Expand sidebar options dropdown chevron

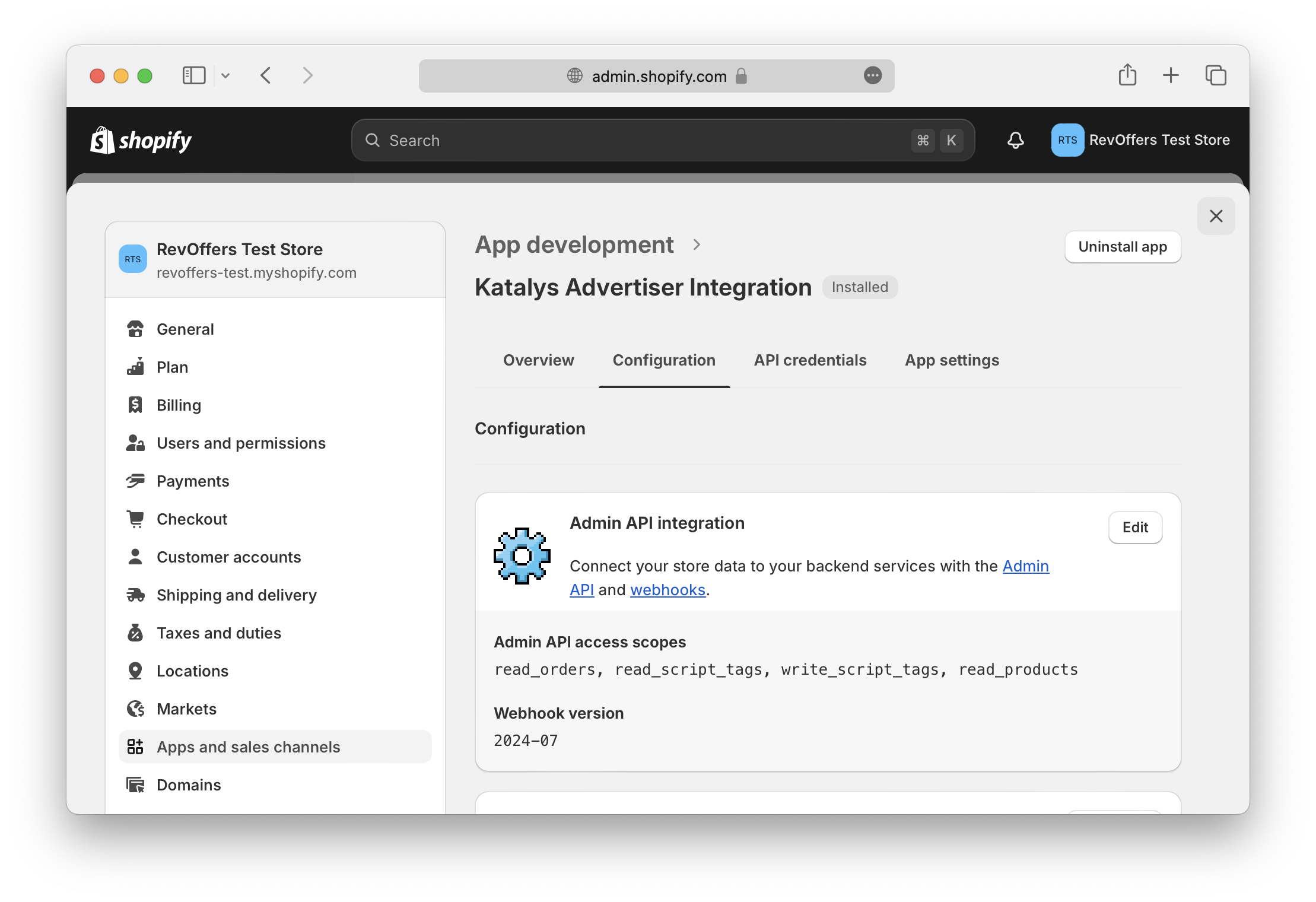click(x=225, y=75)
